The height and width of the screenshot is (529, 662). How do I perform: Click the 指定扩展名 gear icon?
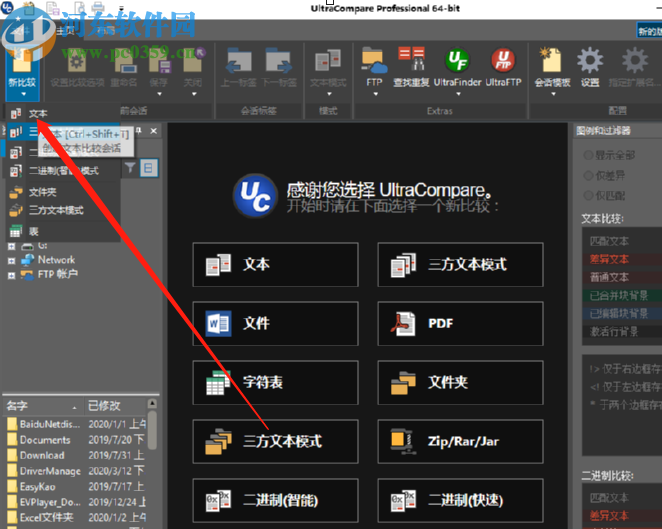tap(634, 60)
